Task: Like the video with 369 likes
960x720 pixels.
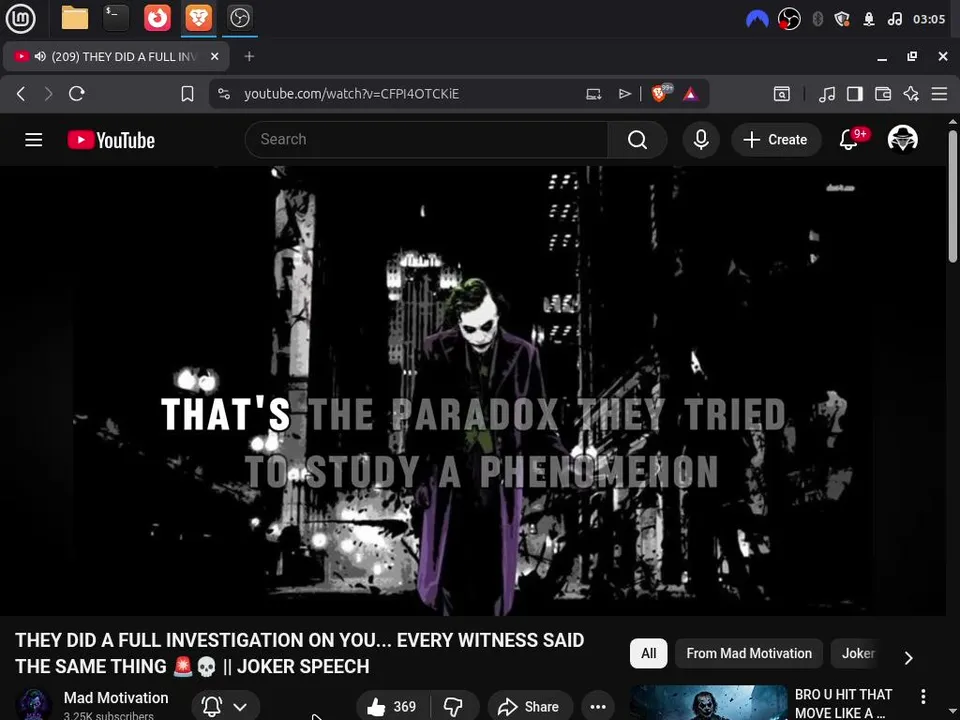Action: (x=392, y=707)
